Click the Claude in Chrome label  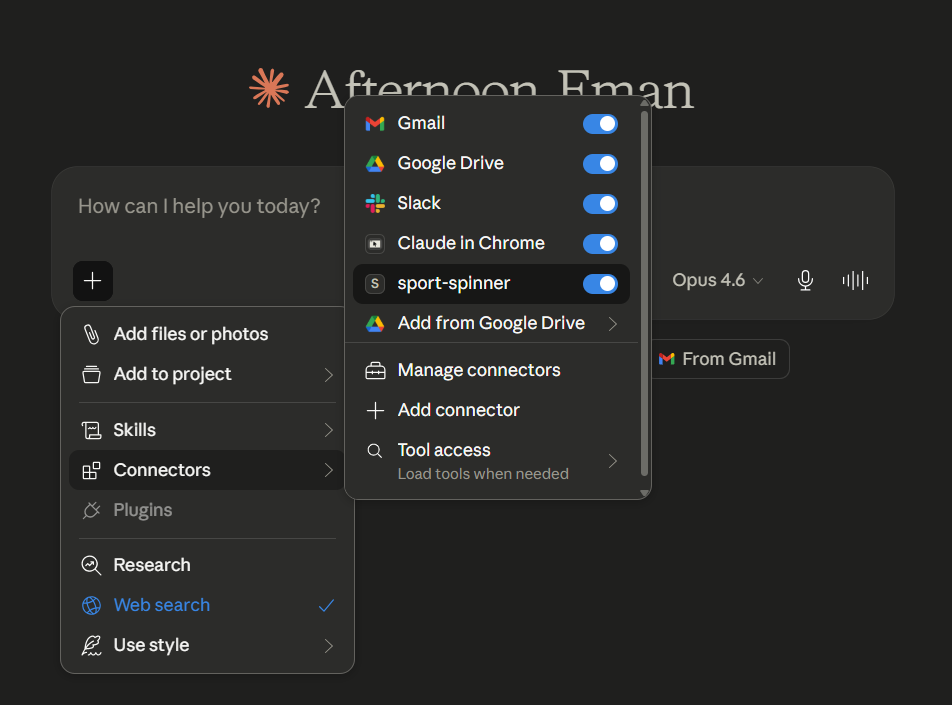click(x=471, y=244)
